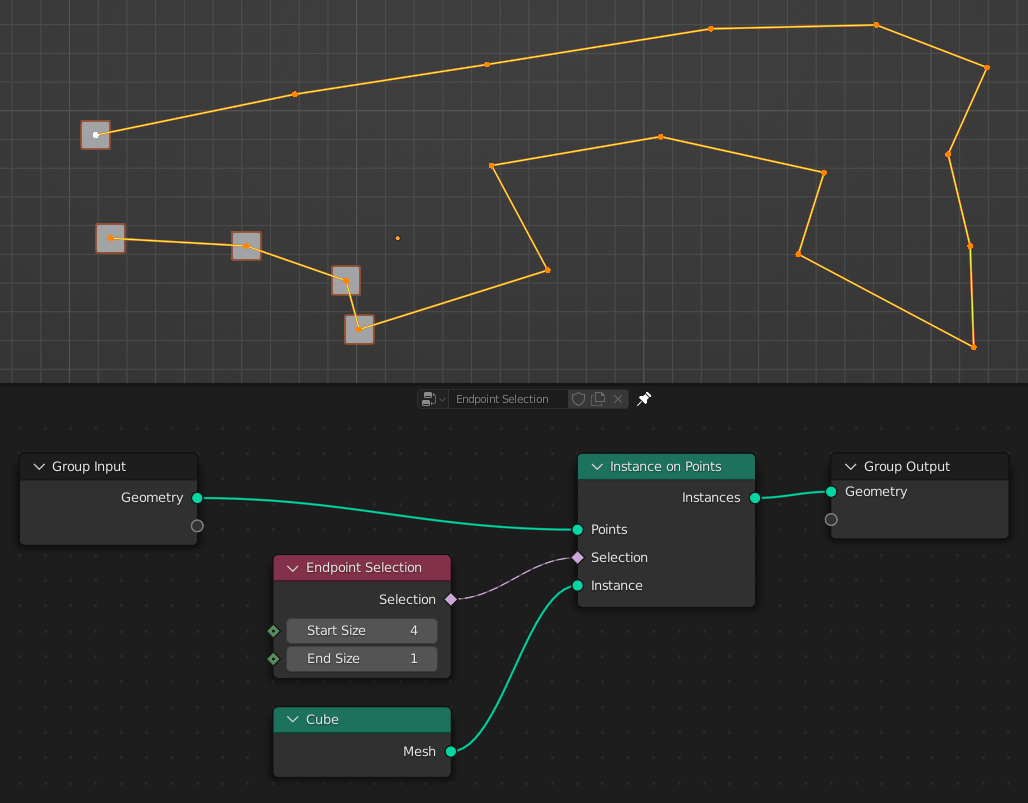Create a copy of the node group
Viewport: 1028px width, 803px height.
(x=598, y=398)
